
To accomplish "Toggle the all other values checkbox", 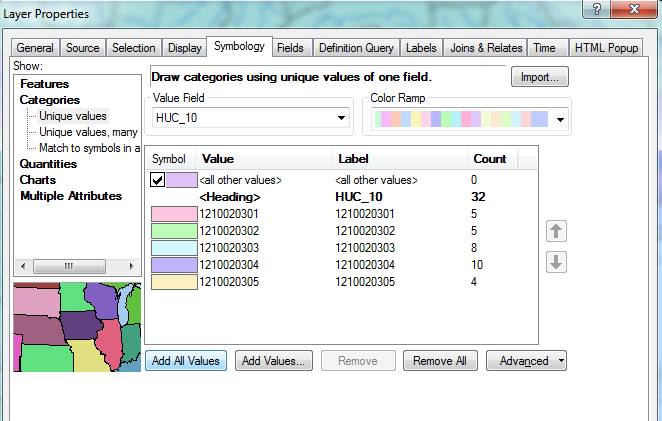I will 157,180.
